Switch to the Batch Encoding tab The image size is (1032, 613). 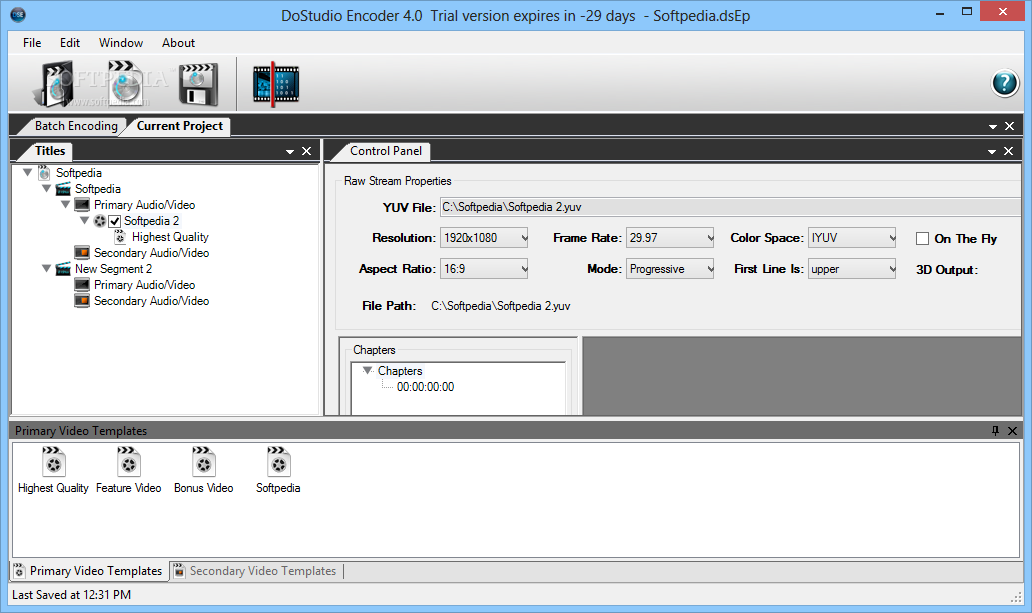coord(76,126)
